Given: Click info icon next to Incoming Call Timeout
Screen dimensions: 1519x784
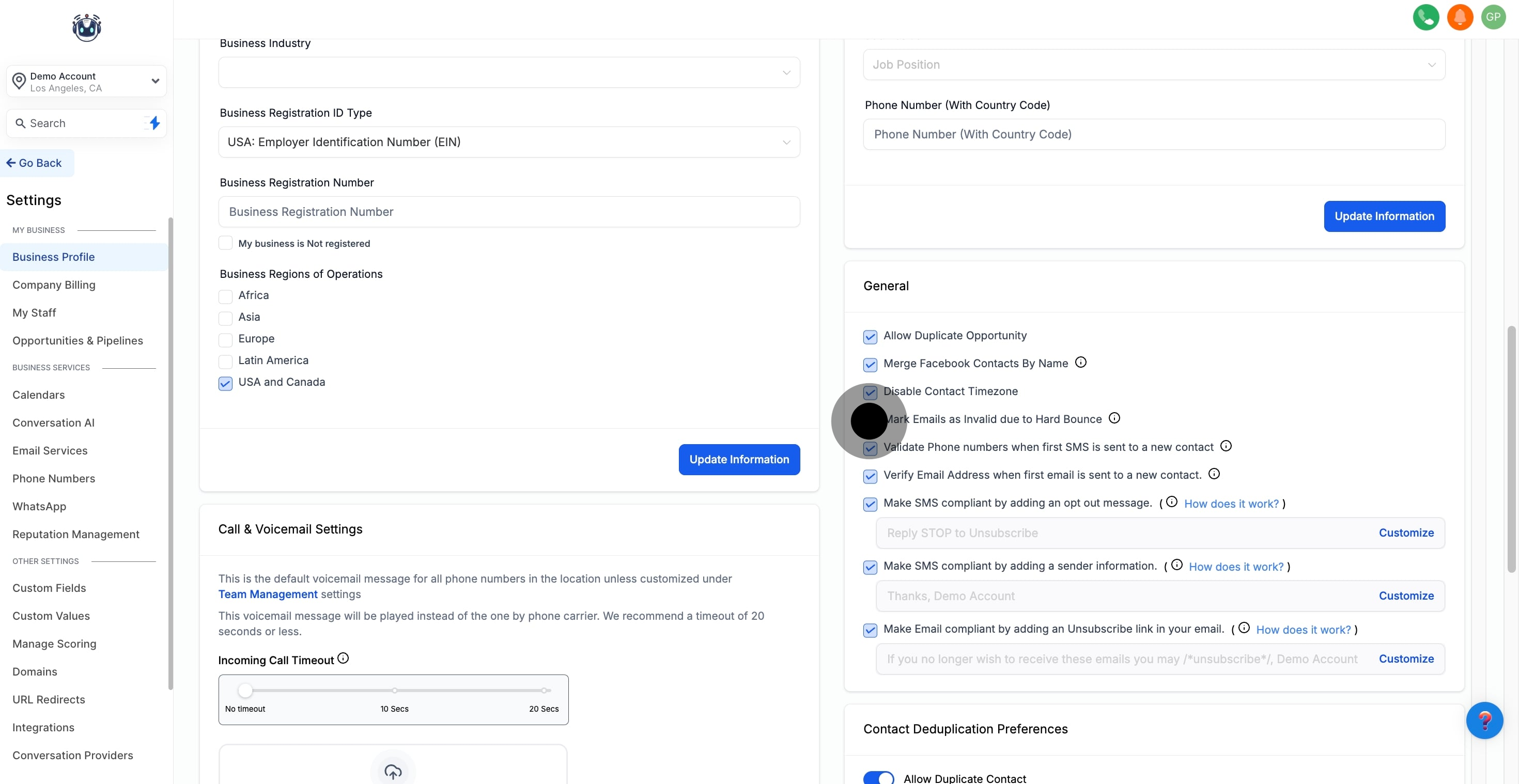Looking at the screenshot, I should [x=343, y=658].
